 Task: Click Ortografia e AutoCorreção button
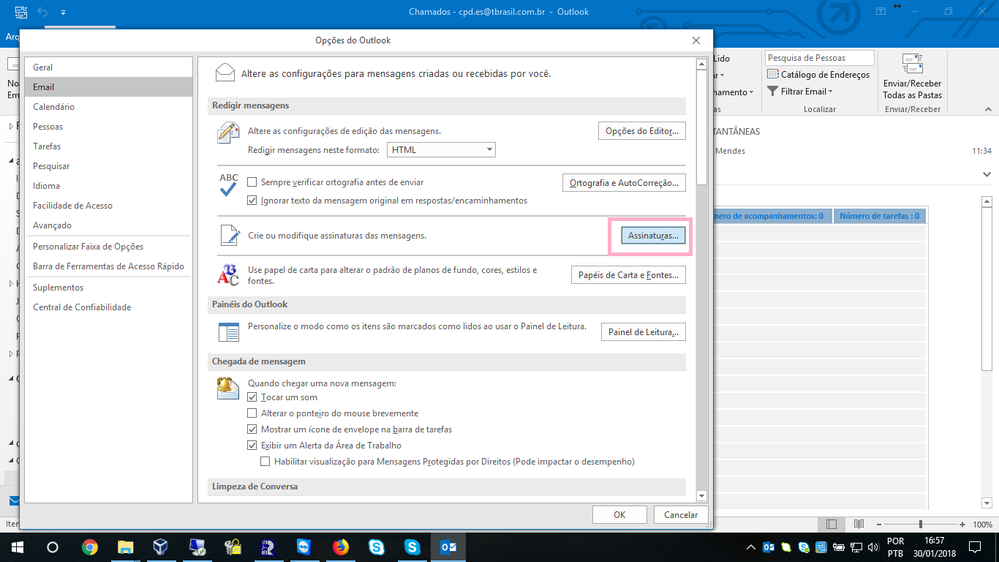[x=624, y=183]
